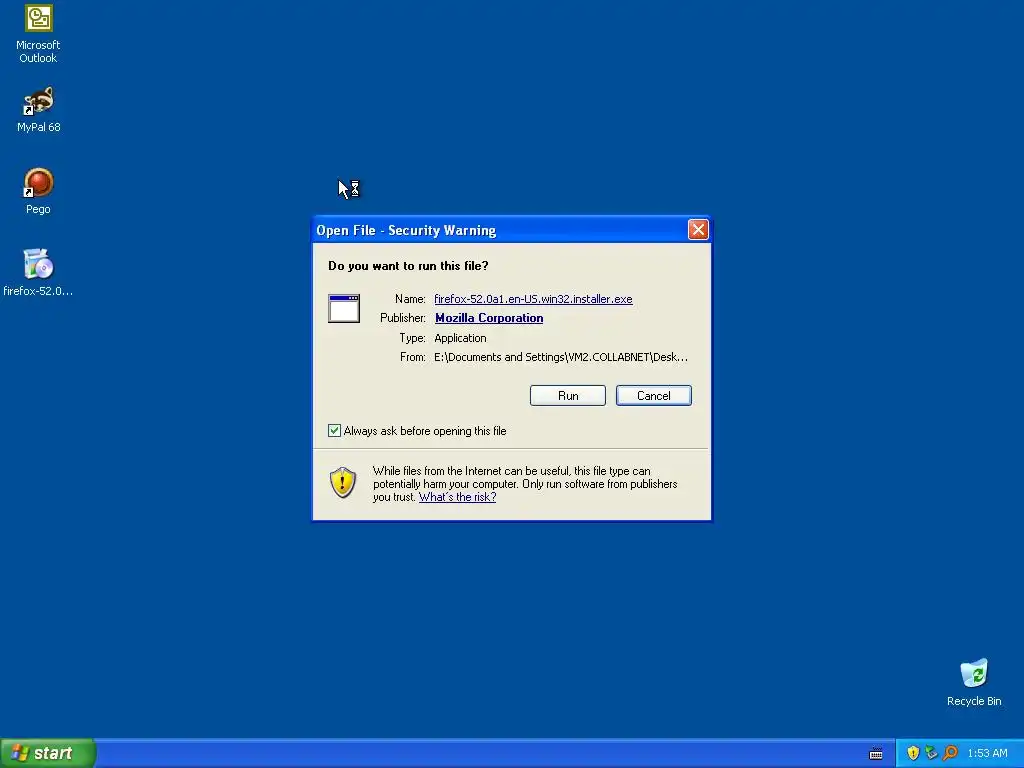Open the What's the risk? link
The height and width of the screenshot is (768, 1024).
click(457, 497)
